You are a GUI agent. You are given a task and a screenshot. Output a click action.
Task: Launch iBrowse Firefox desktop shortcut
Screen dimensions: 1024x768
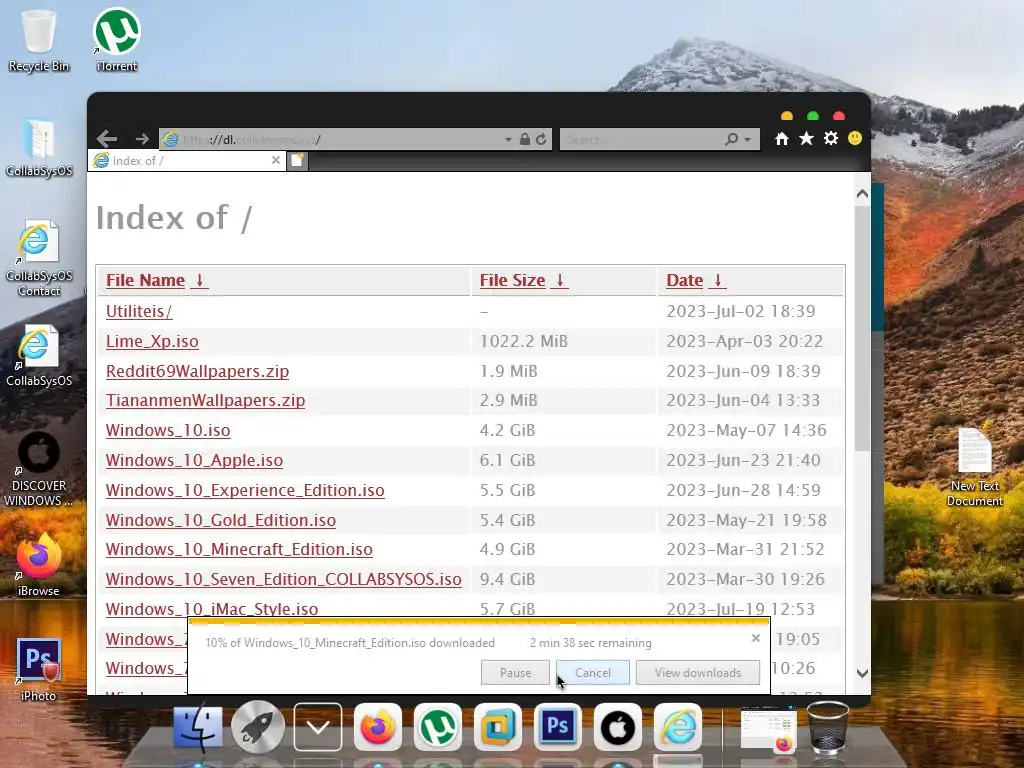click(x=39, y=565)
